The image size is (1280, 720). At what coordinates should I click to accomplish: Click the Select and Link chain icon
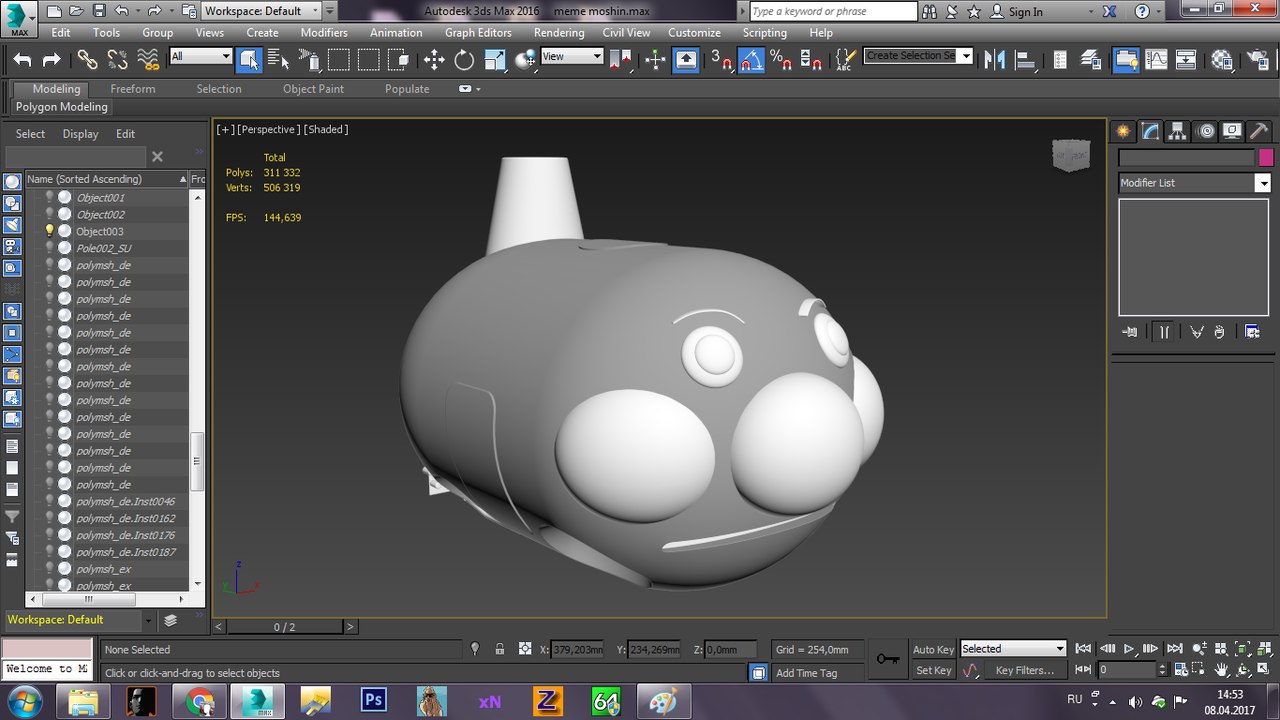tap(88, 60)
